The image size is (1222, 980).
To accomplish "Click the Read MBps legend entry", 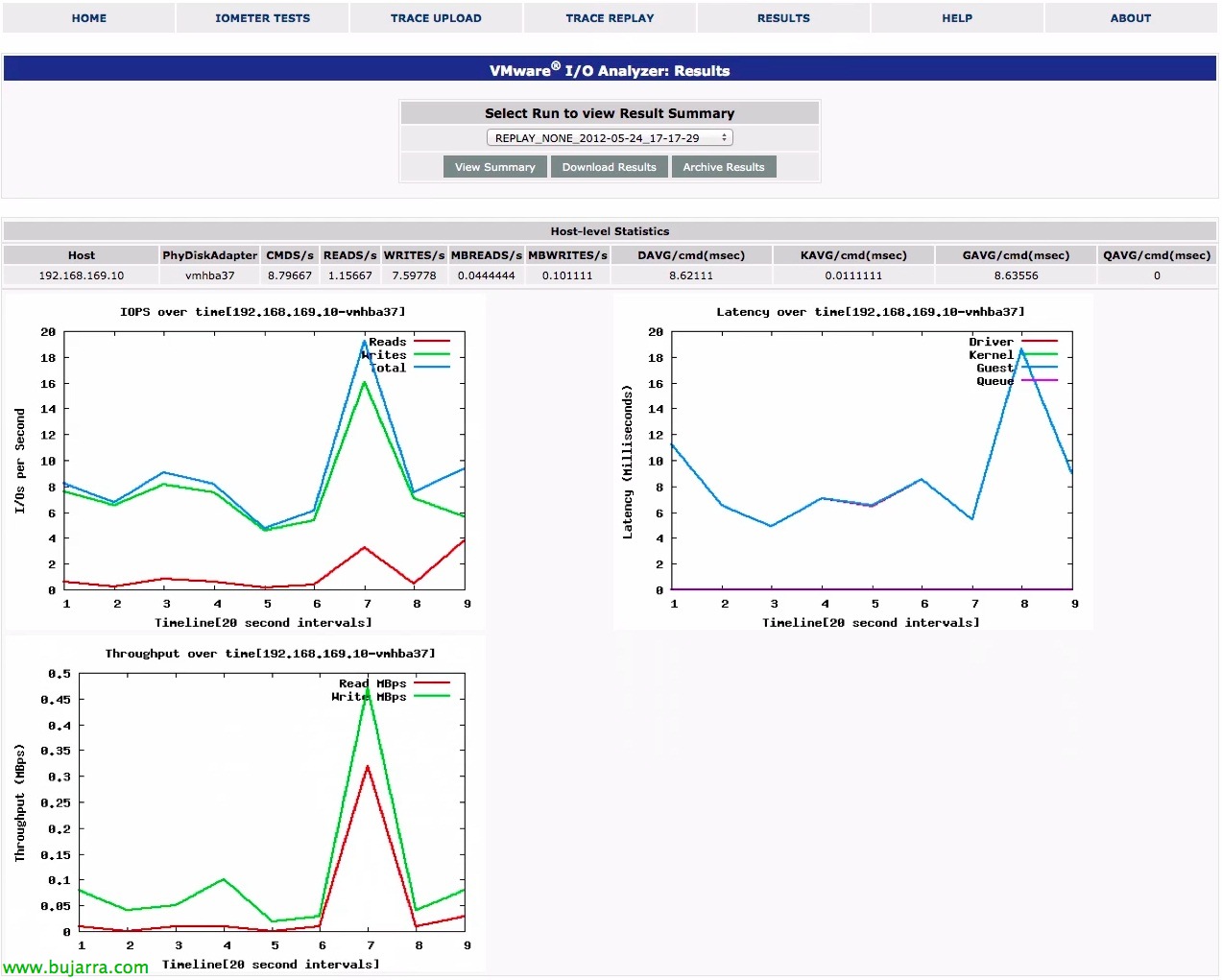I will point(395,683).
